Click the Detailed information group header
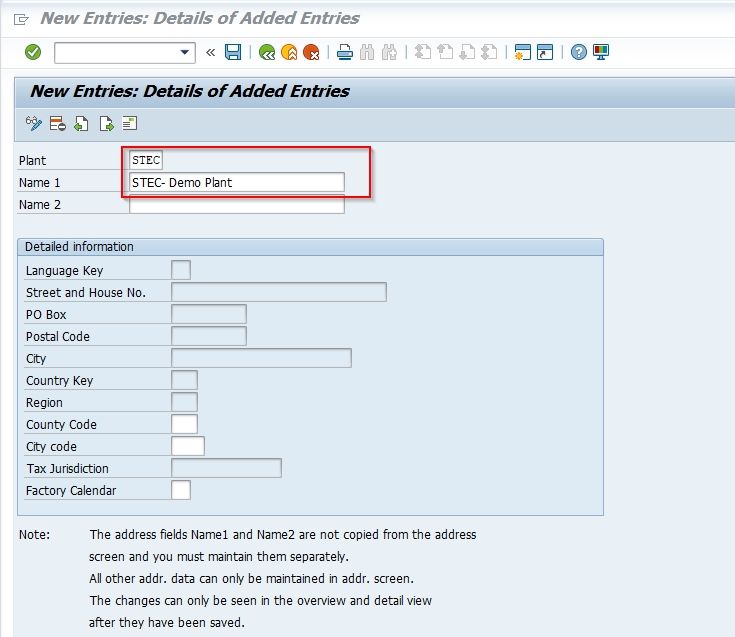 click(x=310, y=247)
